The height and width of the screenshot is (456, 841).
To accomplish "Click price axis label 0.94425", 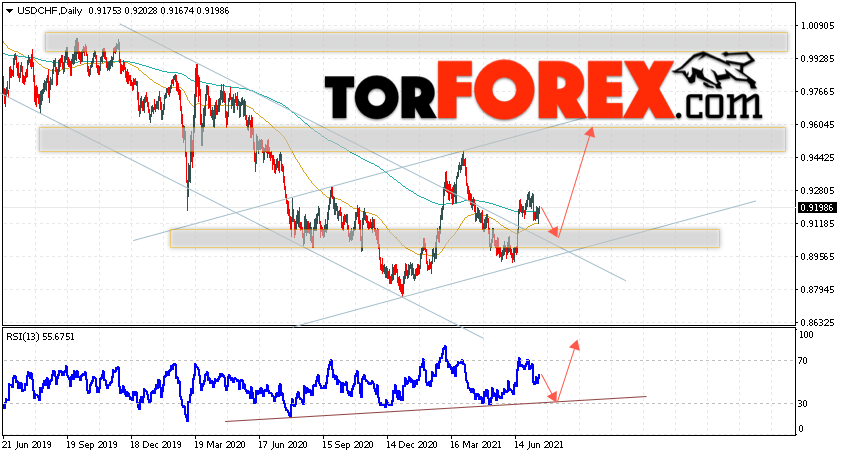I will tap(817, 158).
